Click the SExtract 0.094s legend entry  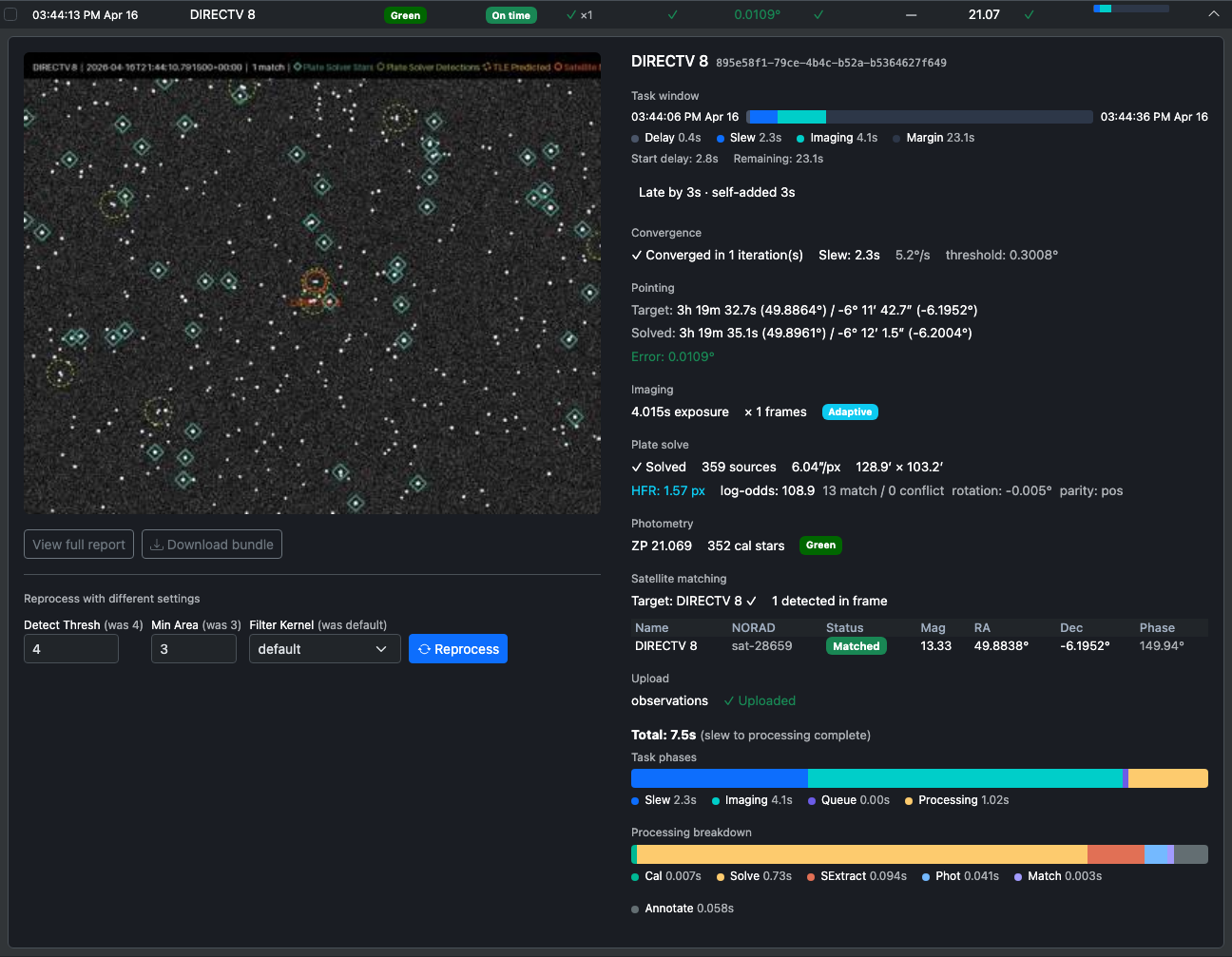857,876
